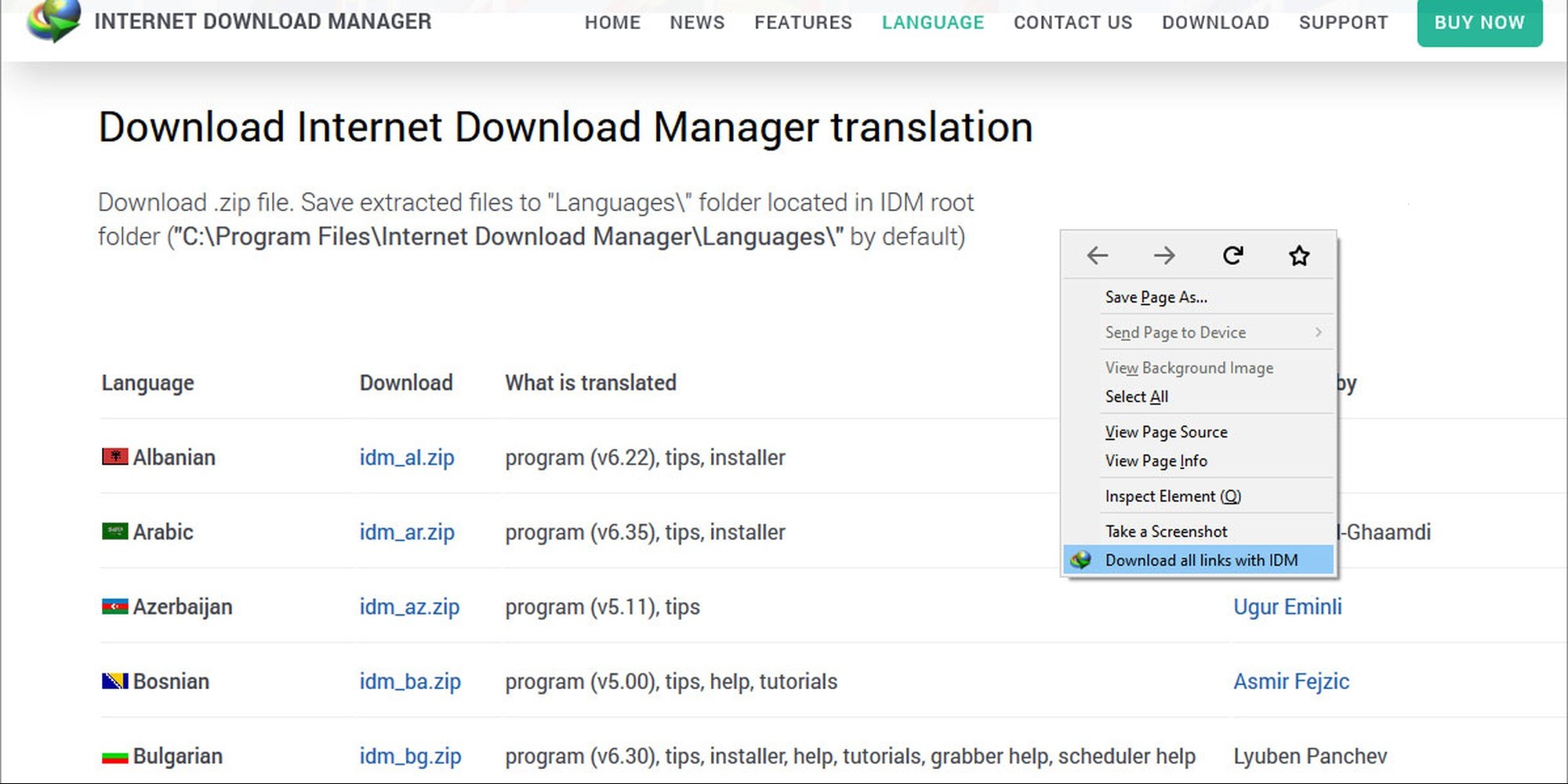Open the CONTACT US nav link
1568x784 pixels.
coord(1073,23)
